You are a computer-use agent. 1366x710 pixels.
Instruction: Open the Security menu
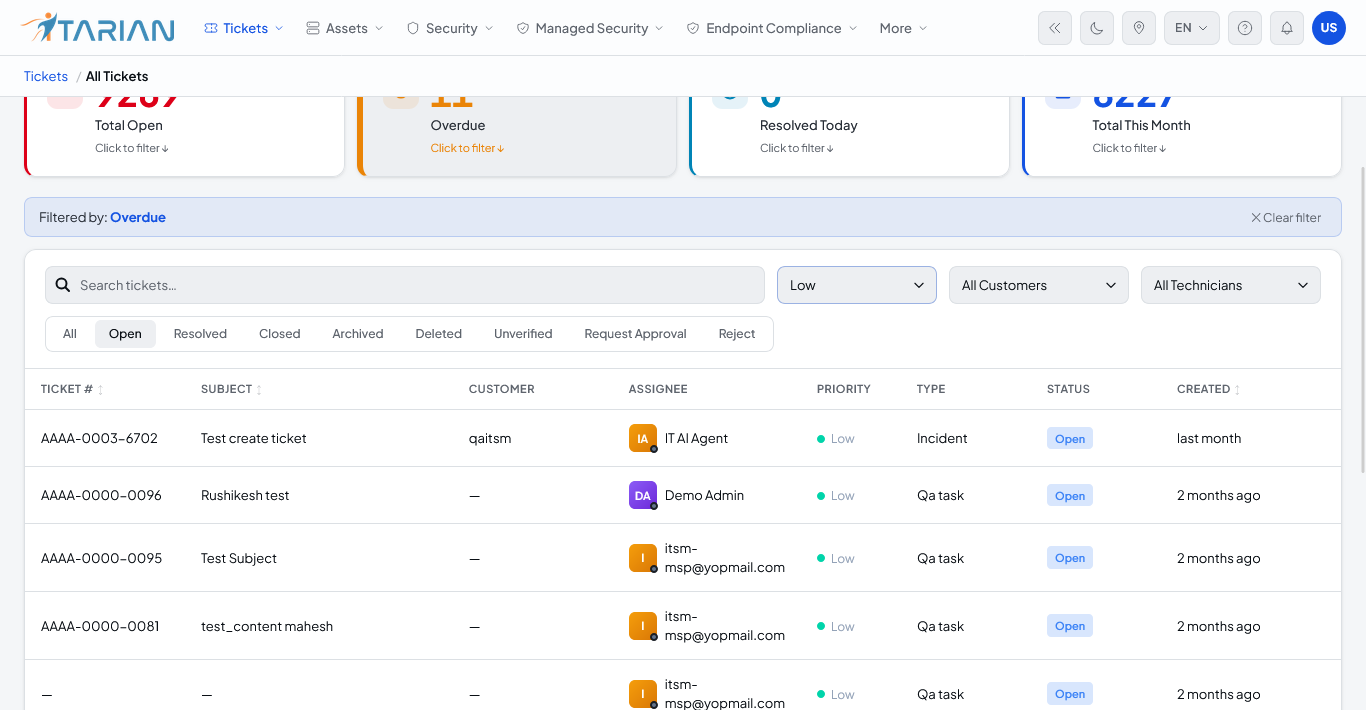point(450,28)
